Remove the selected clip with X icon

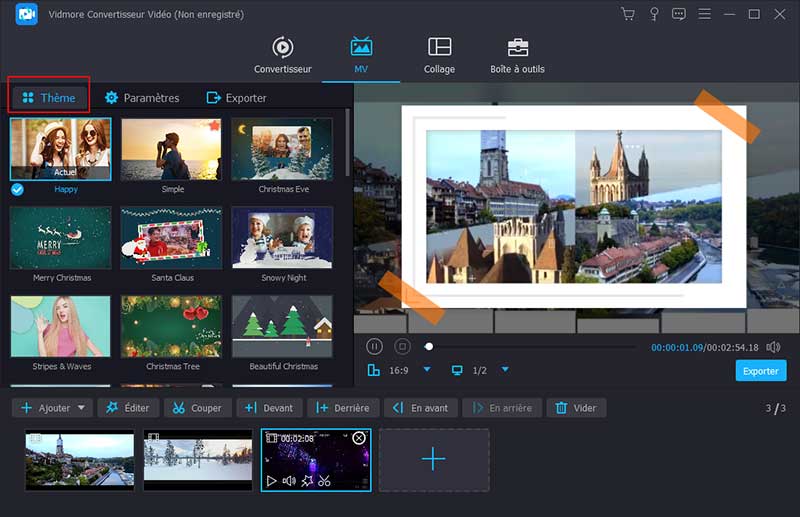click(x=360, y=439)
